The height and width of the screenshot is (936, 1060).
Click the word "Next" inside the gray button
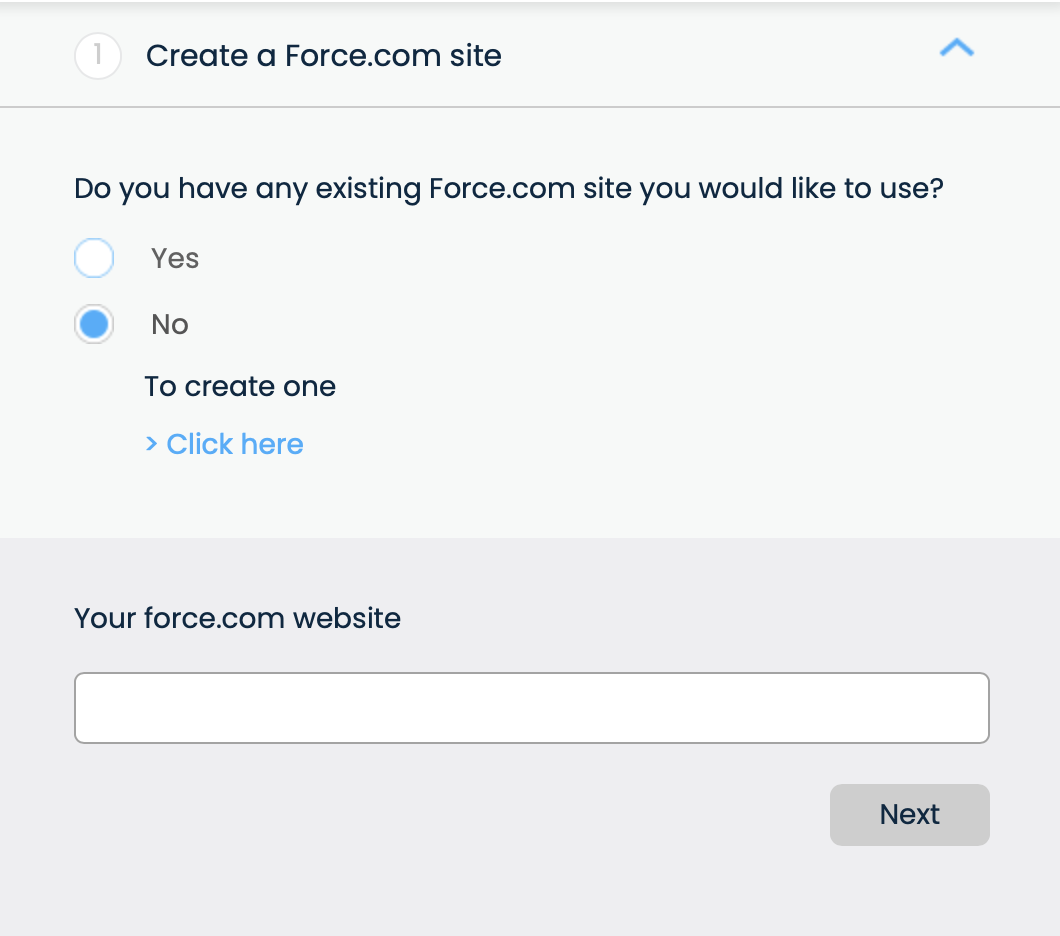coord(909,814)
